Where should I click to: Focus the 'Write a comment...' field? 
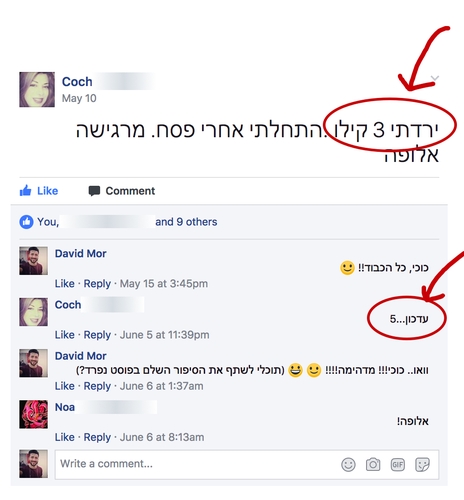(247, 464)
